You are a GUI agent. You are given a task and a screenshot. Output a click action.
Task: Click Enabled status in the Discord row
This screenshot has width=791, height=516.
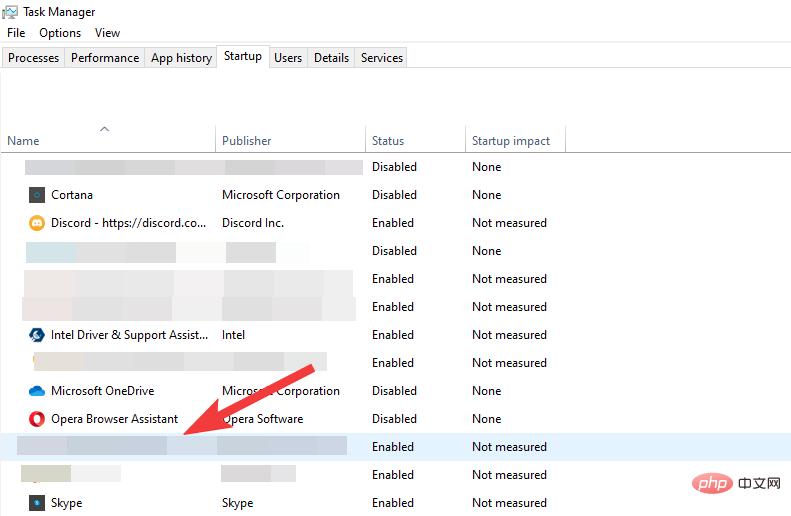[392, 223]
